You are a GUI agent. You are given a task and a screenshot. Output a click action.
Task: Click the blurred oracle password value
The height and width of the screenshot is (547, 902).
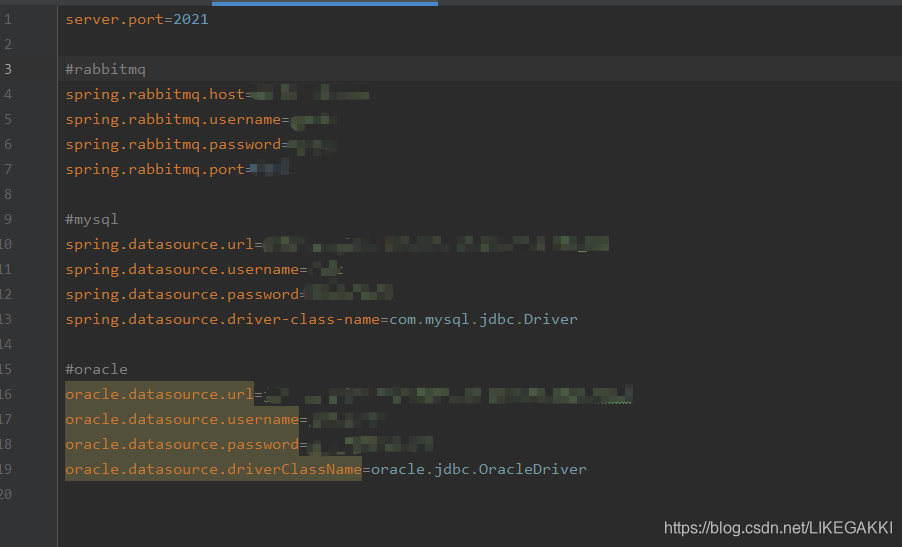pyautogui.click(x=370, y=444)
